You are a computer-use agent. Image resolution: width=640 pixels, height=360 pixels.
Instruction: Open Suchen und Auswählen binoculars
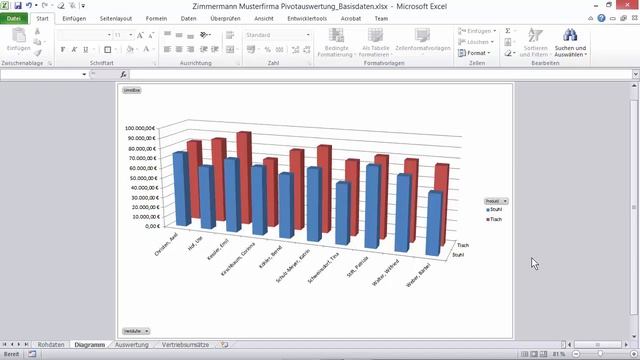coord(570,43)
